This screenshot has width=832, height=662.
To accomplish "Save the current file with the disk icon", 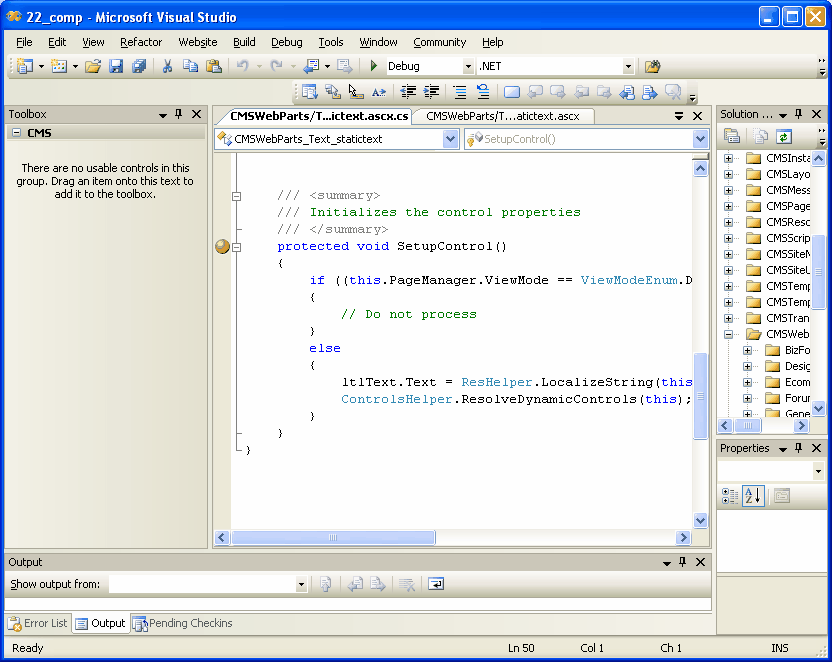I will click(x=116, y=66).
